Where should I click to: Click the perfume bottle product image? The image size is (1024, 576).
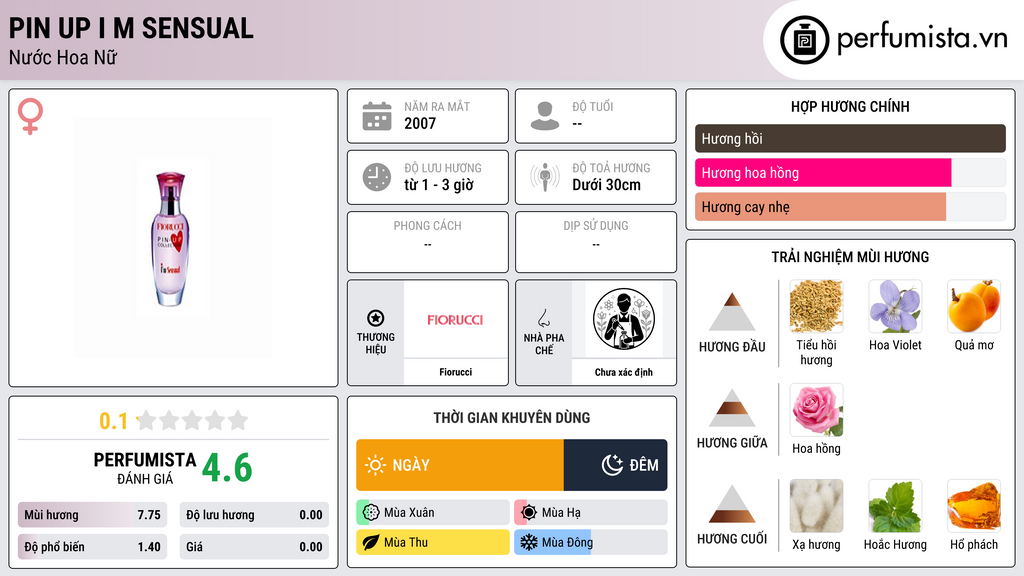pos(173,238)
